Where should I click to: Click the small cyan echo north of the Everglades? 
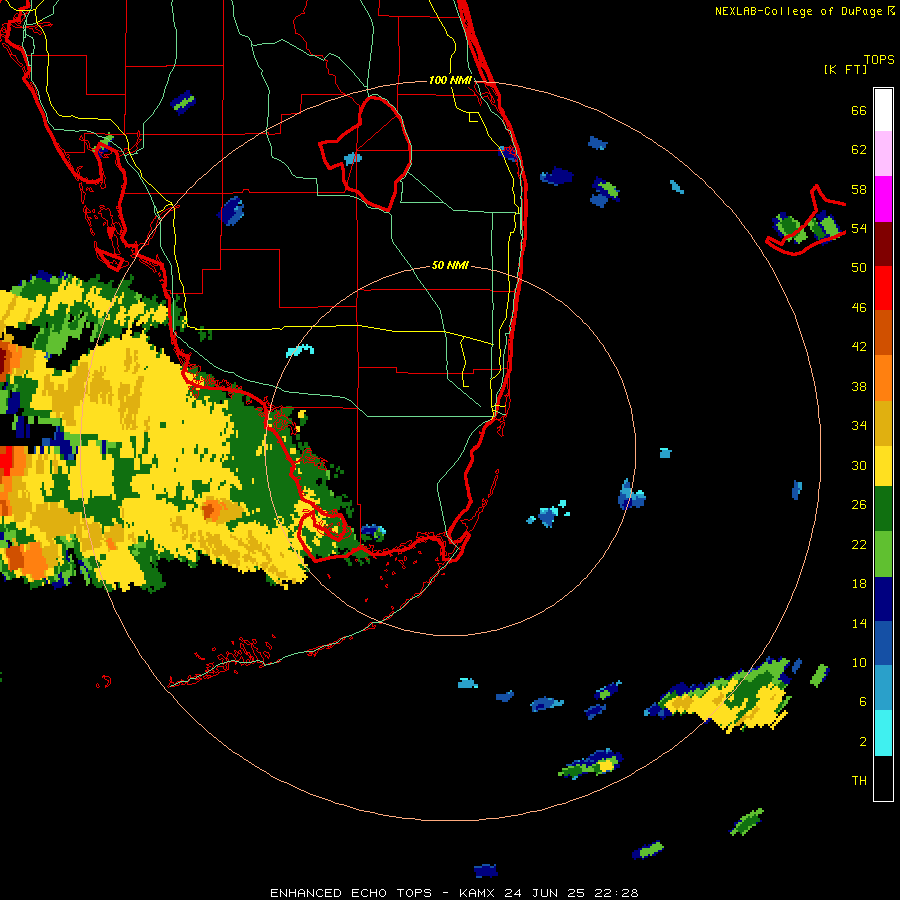click(300, 350)
